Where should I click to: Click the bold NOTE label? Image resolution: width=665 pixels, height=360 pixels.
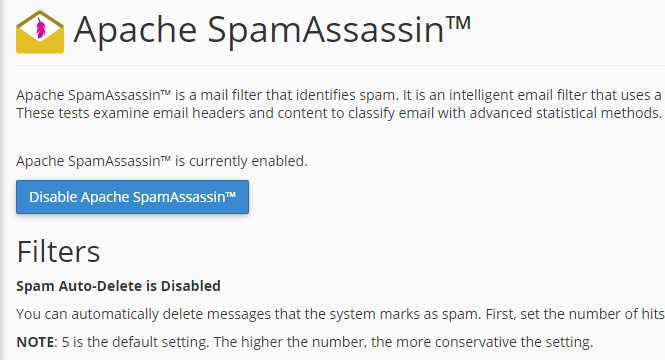pyautogui.click(x=36, y=342)
